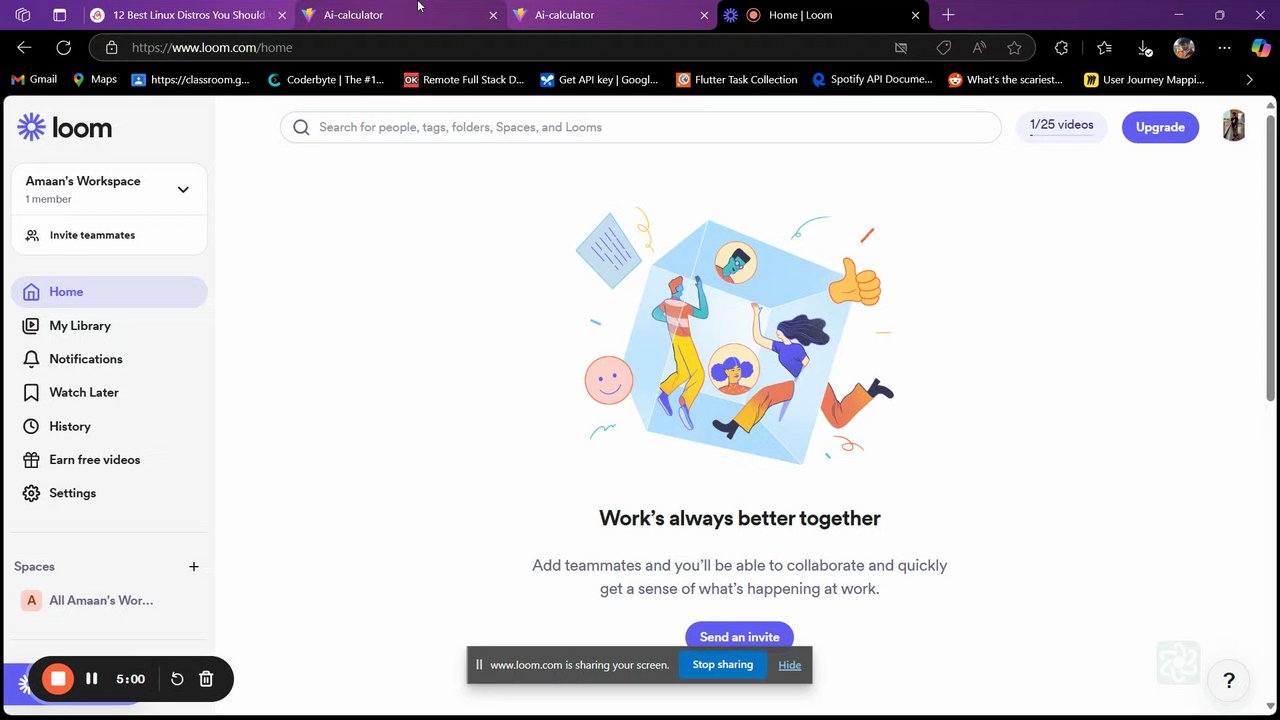Go back in the browser
The width and height of the screenshot is (1280, 720).
pyautogui.click(x=25, y=47)
